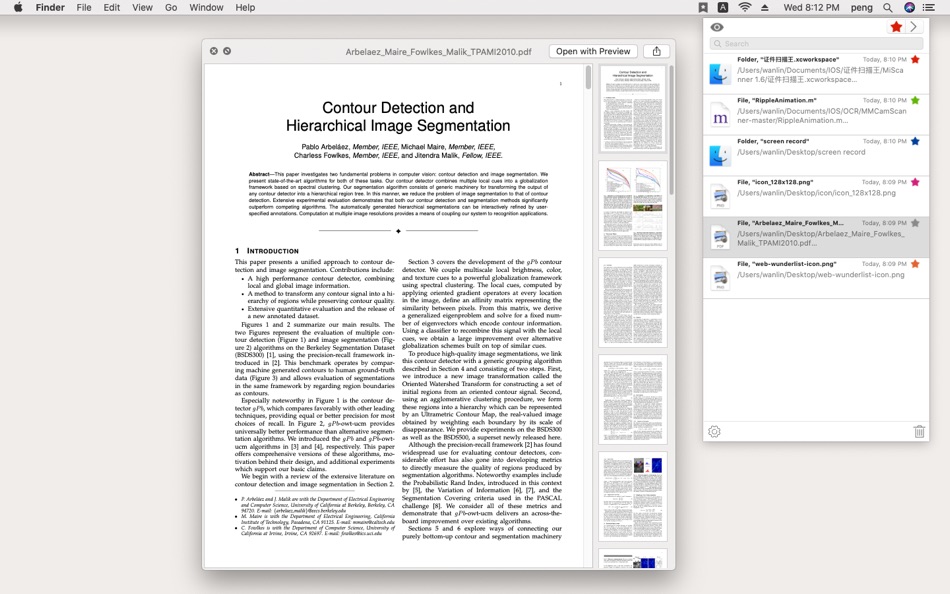Select the File "icon_128x128.png" entry title
The image size is (950, 594).
click(775, 182)
